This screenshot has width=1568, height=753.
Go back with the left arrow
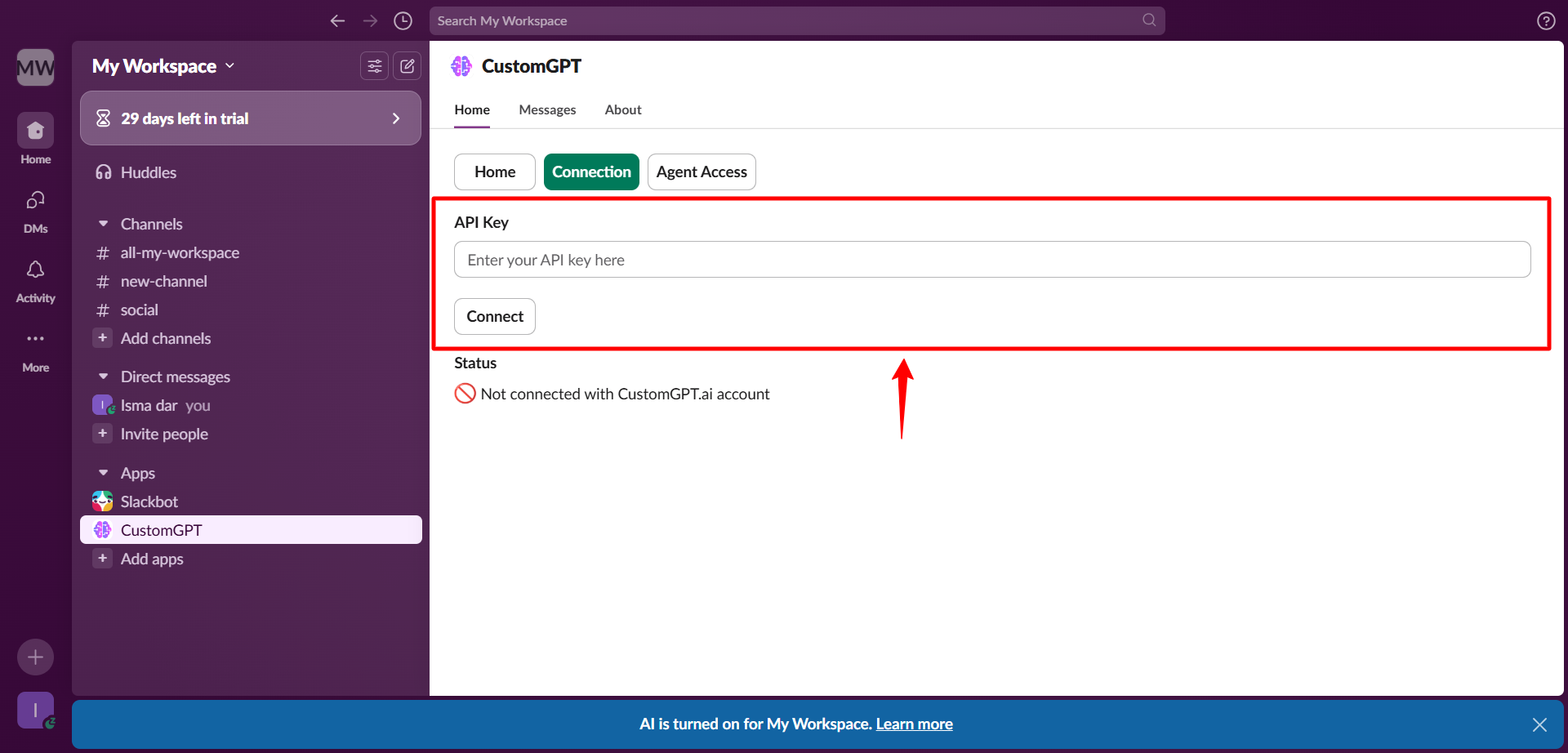(x=337, y=20)
